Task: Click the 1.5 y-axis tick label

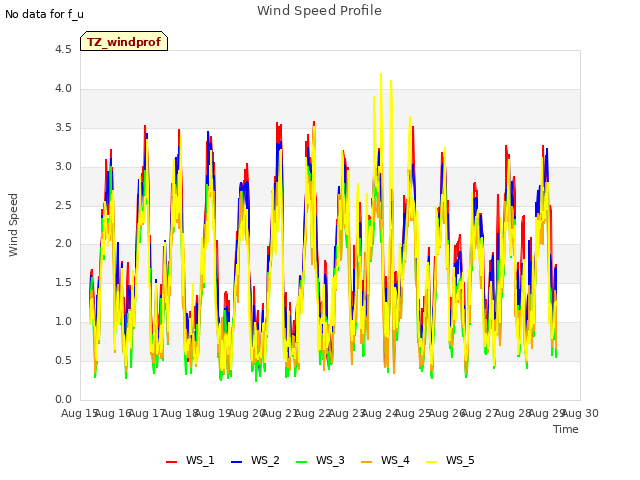Action: click(63, 282)
